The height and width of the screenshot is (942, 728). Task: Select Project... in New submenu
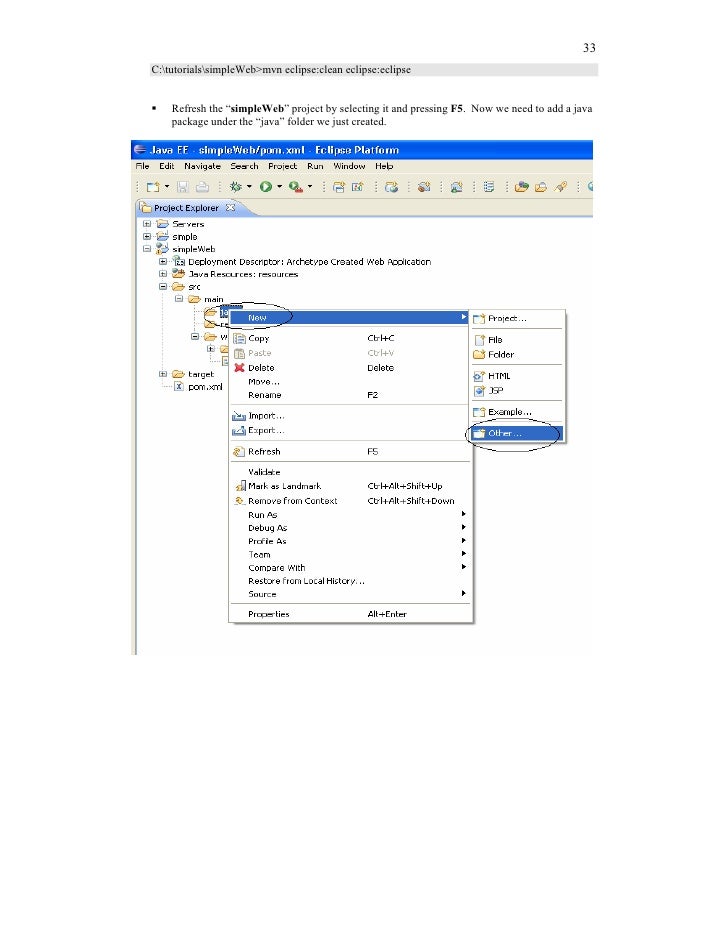coord(517,318)
